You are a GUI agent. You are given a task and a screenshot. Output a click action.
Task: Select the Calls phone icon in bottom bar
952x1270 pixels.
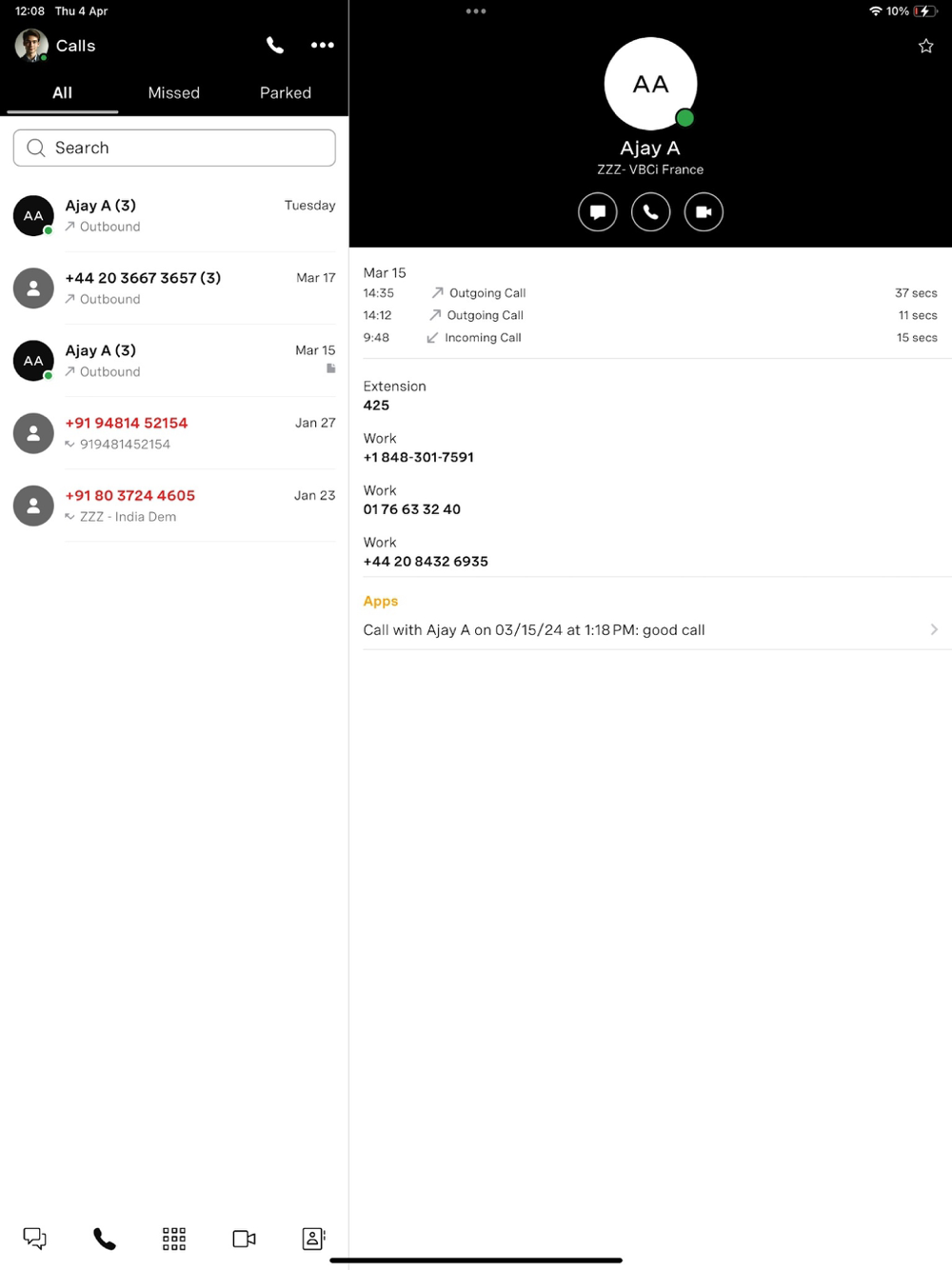(x=105, y=1239)
